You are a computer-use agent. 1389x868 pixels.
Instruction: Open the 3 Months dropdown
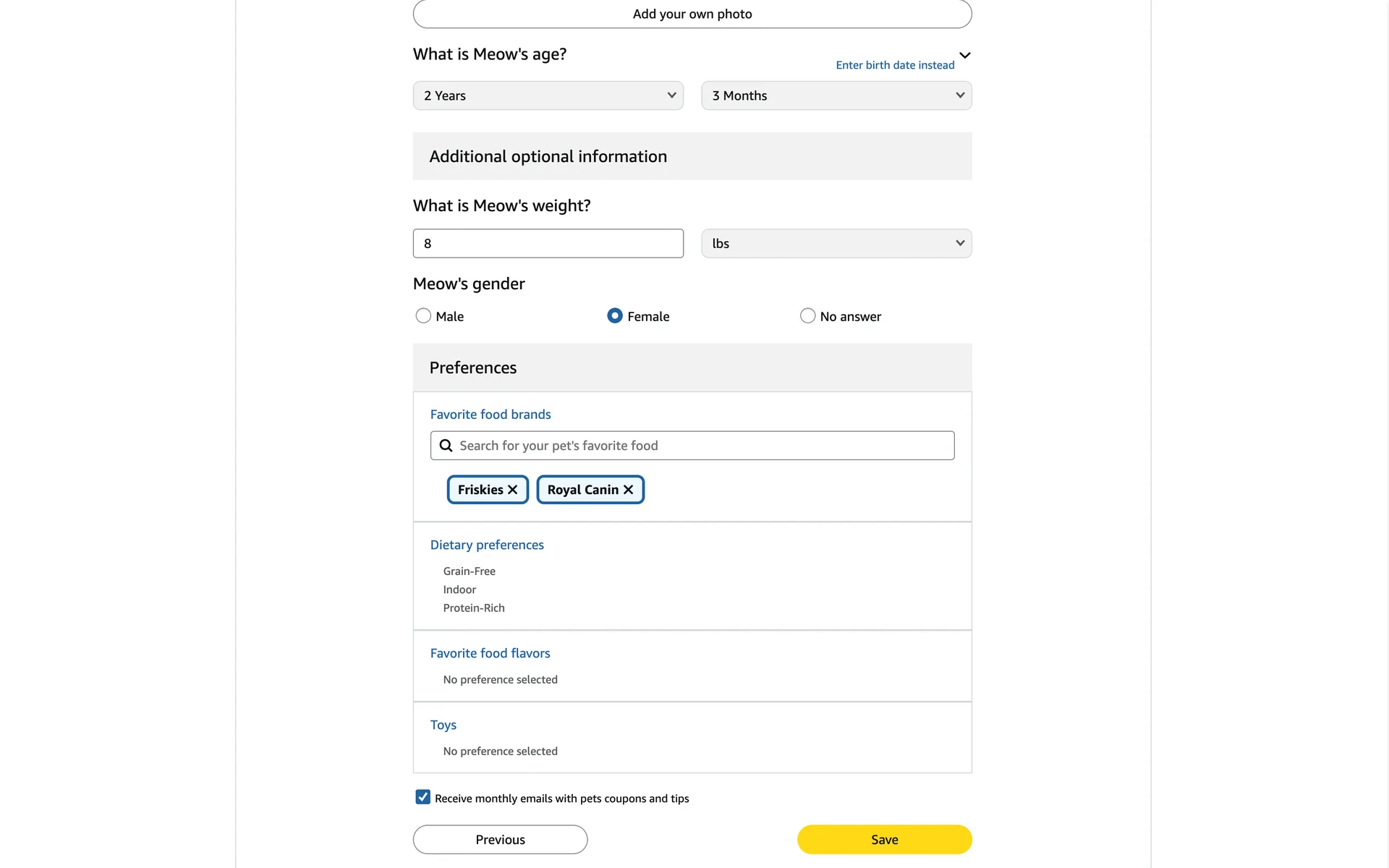[836, 95]
